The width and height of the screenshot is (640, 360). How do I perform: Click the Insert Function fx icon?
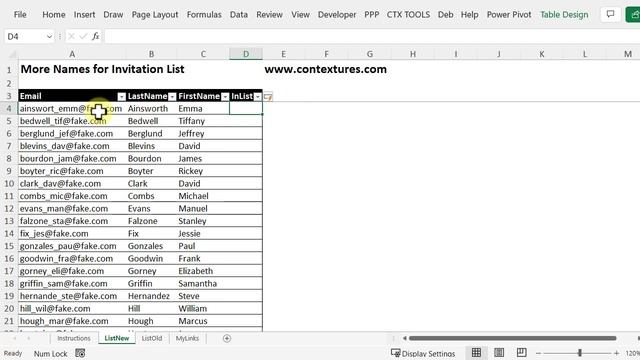click(96, 37)
